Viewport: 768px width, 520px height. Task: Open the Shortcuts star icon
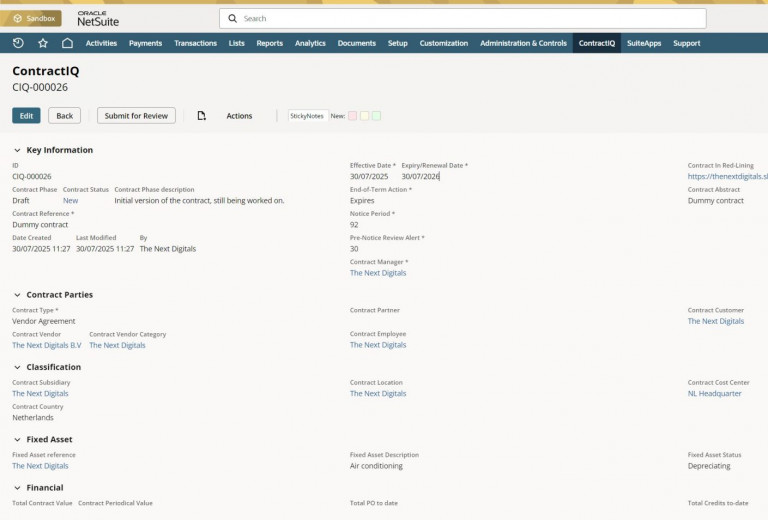pyautogui.click(x=43, y=43)
